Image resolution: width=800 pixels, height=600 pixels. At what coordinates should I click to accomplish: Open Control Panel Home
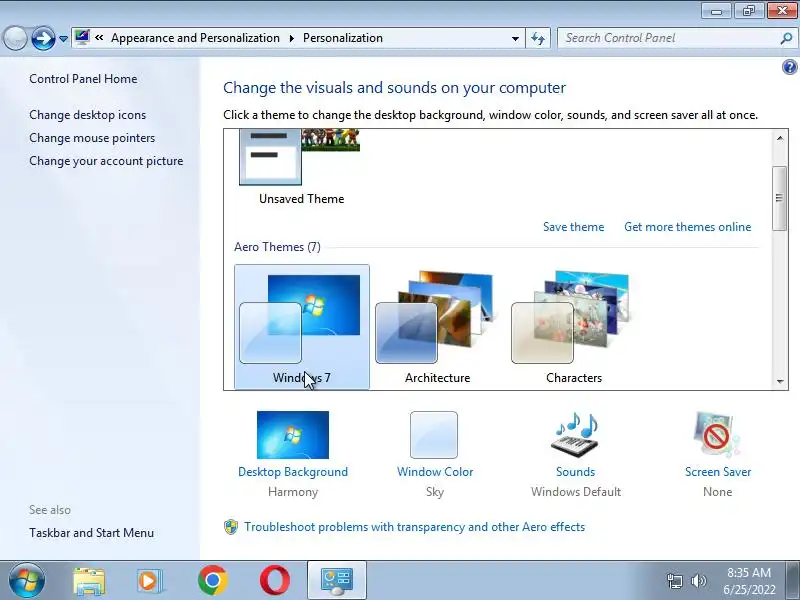pyautogui.click(x=83, y=79)
